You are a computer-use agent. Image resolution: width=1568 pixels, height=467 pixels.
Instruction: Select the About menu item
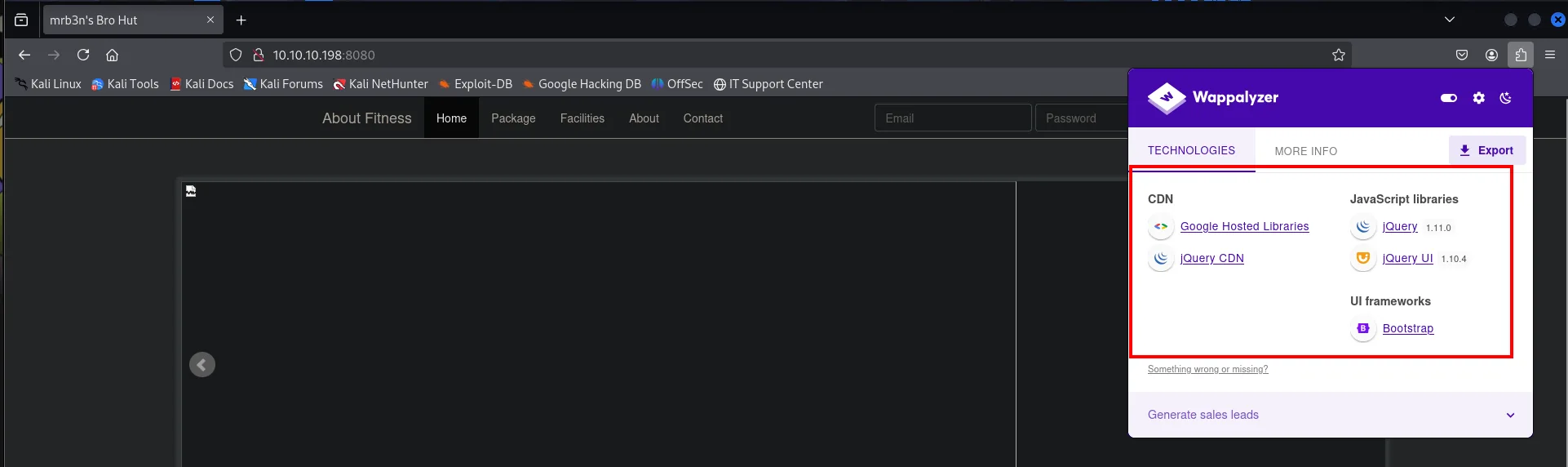[x=644, y=118]
